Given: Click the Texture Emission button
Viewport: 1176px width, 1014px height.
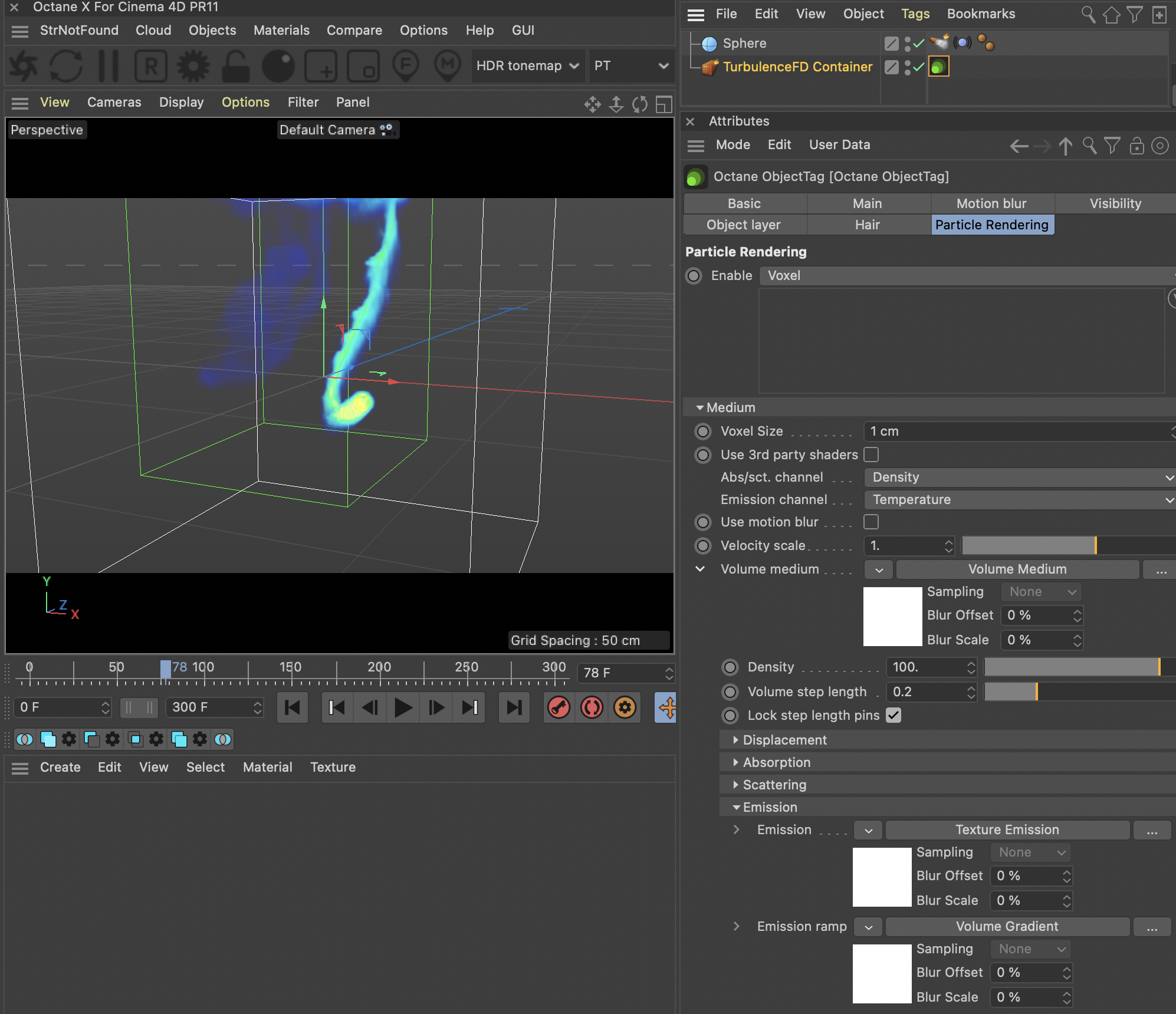Looking at the screenshot, I should [x=1007, y=829].
